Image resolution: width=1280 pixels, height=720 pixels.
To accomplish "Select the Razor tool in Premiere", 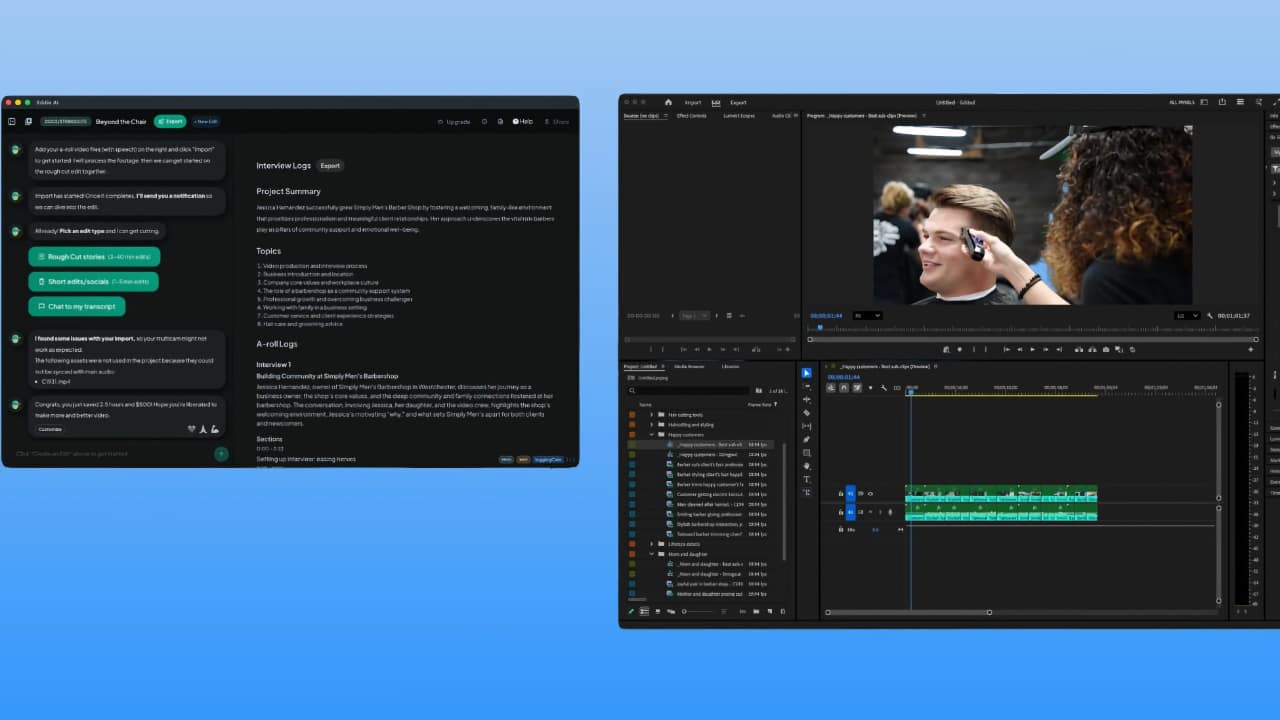I will [x=806, y=413].
